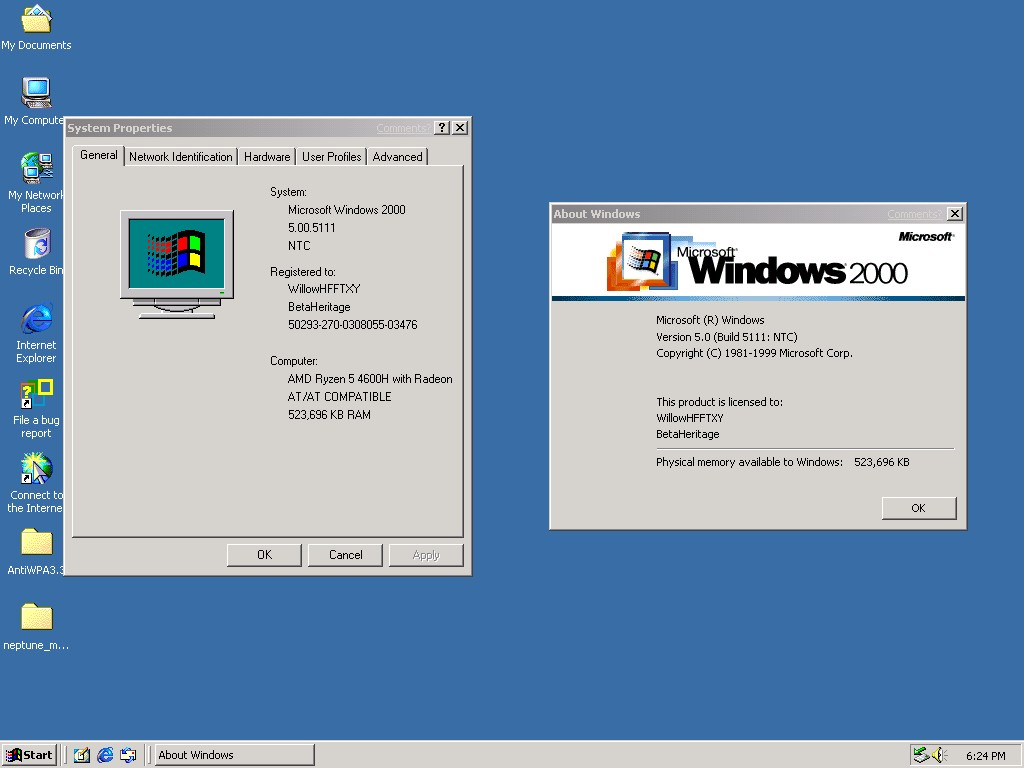This screenshot has height=768, width=1024.
Task: Launch Internet Explorer from quick launch
Action: tap(104, 755)
